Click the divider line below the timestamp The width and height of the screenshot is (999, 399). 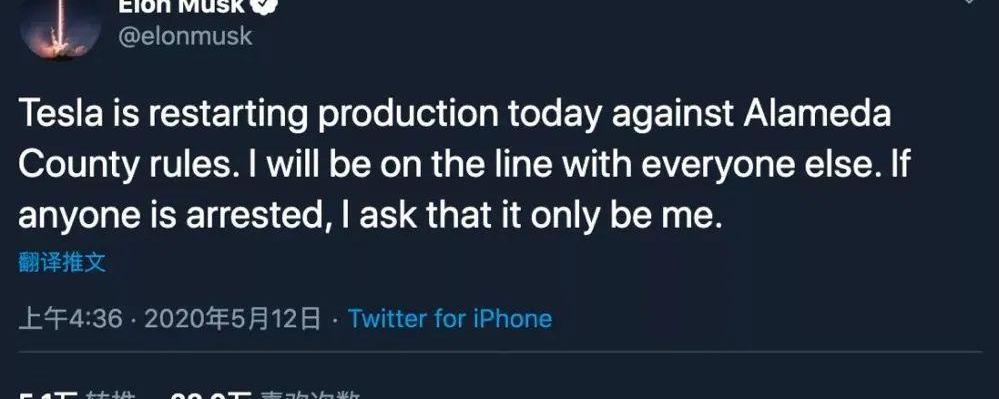tap(500, 352)
